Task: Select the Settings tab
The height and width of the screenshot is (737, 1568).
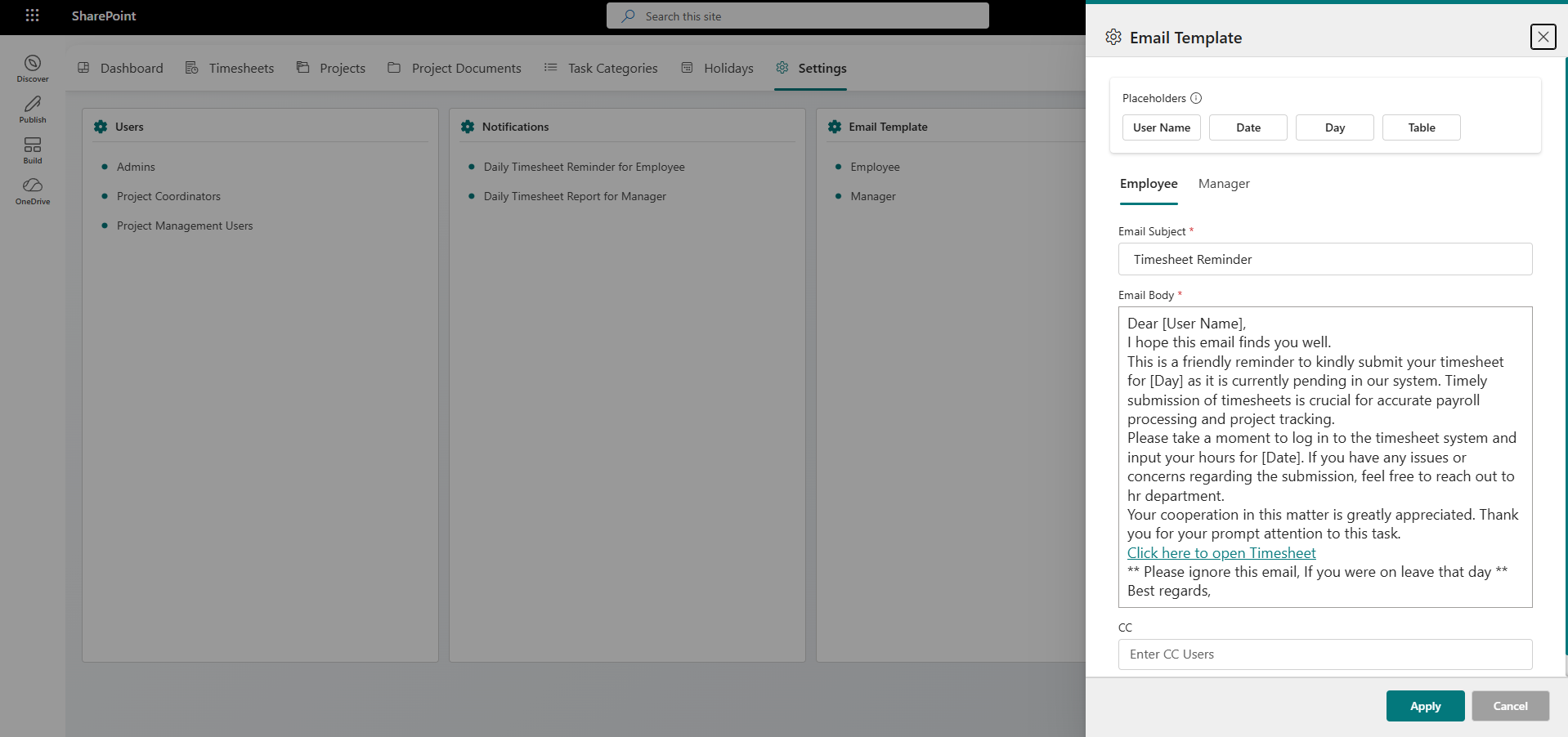Action: pyautogui.click(x=811, y=68)
